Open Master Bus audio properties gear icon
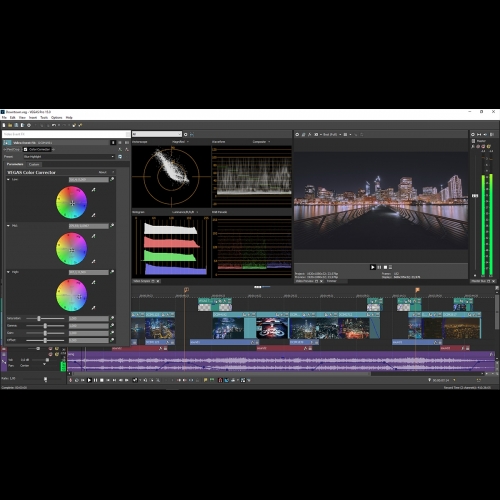Screen dimensions: 500x500 pyautogui.click(x=473, y=134)
